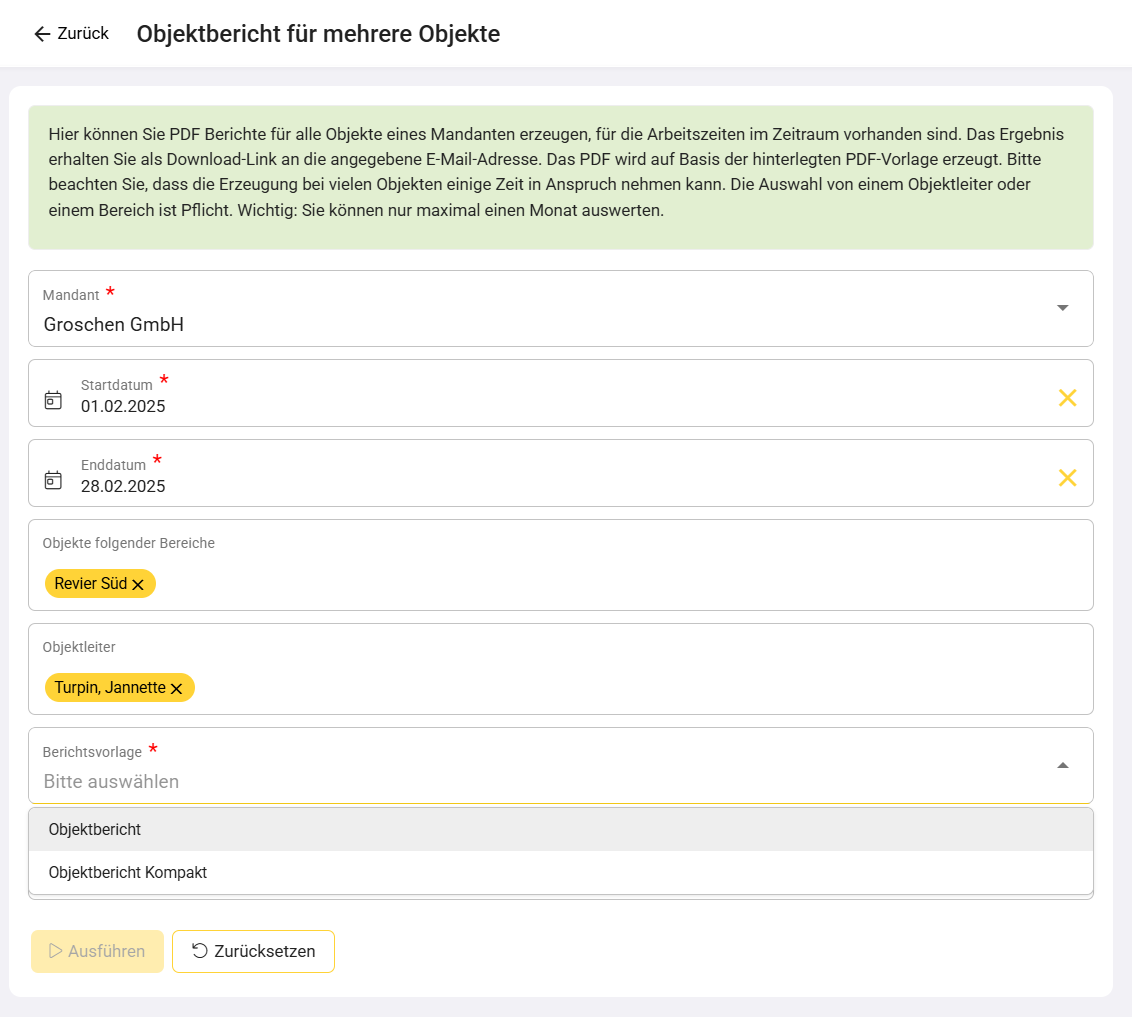Collapse the Berichtsvorlage dropdown arrow
The height and width of the screenshot is (1017, 1132).
coord(1062,766)
